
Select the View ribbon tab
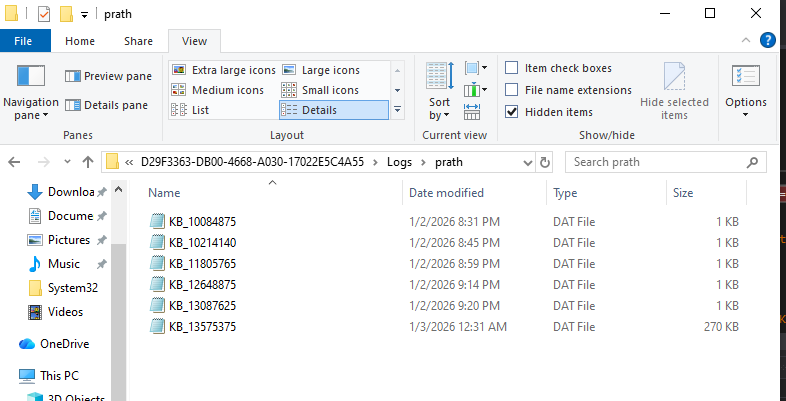point(194,41)
